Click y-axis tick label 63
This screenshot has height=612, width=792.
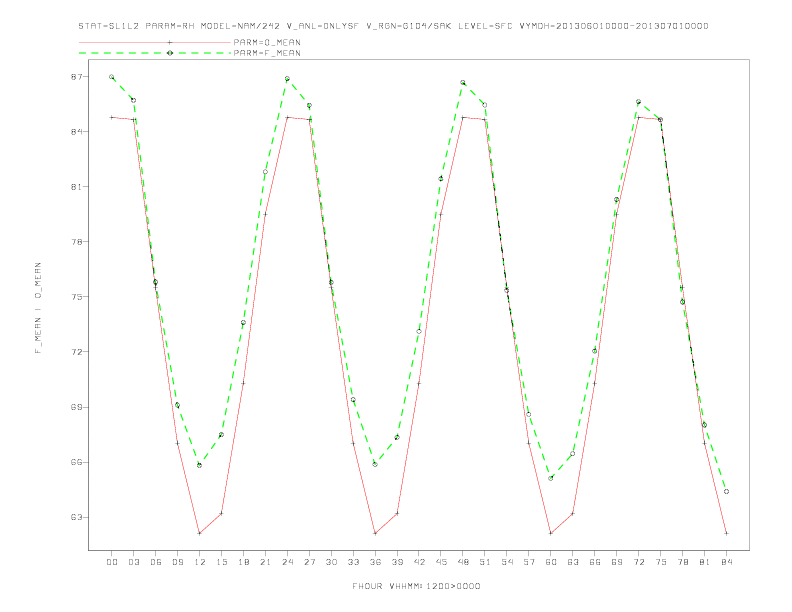pyautogui.click(x=76, y=517)
